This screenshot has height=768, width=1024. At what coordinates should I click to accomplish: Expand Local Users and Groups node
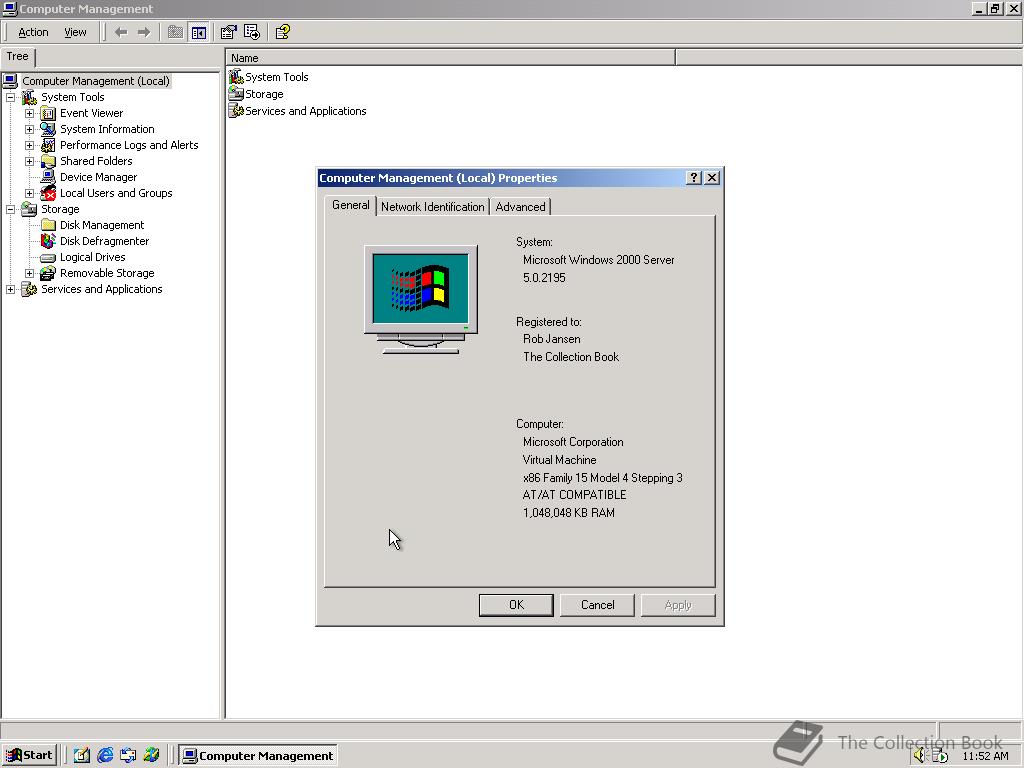pos(29,193)
